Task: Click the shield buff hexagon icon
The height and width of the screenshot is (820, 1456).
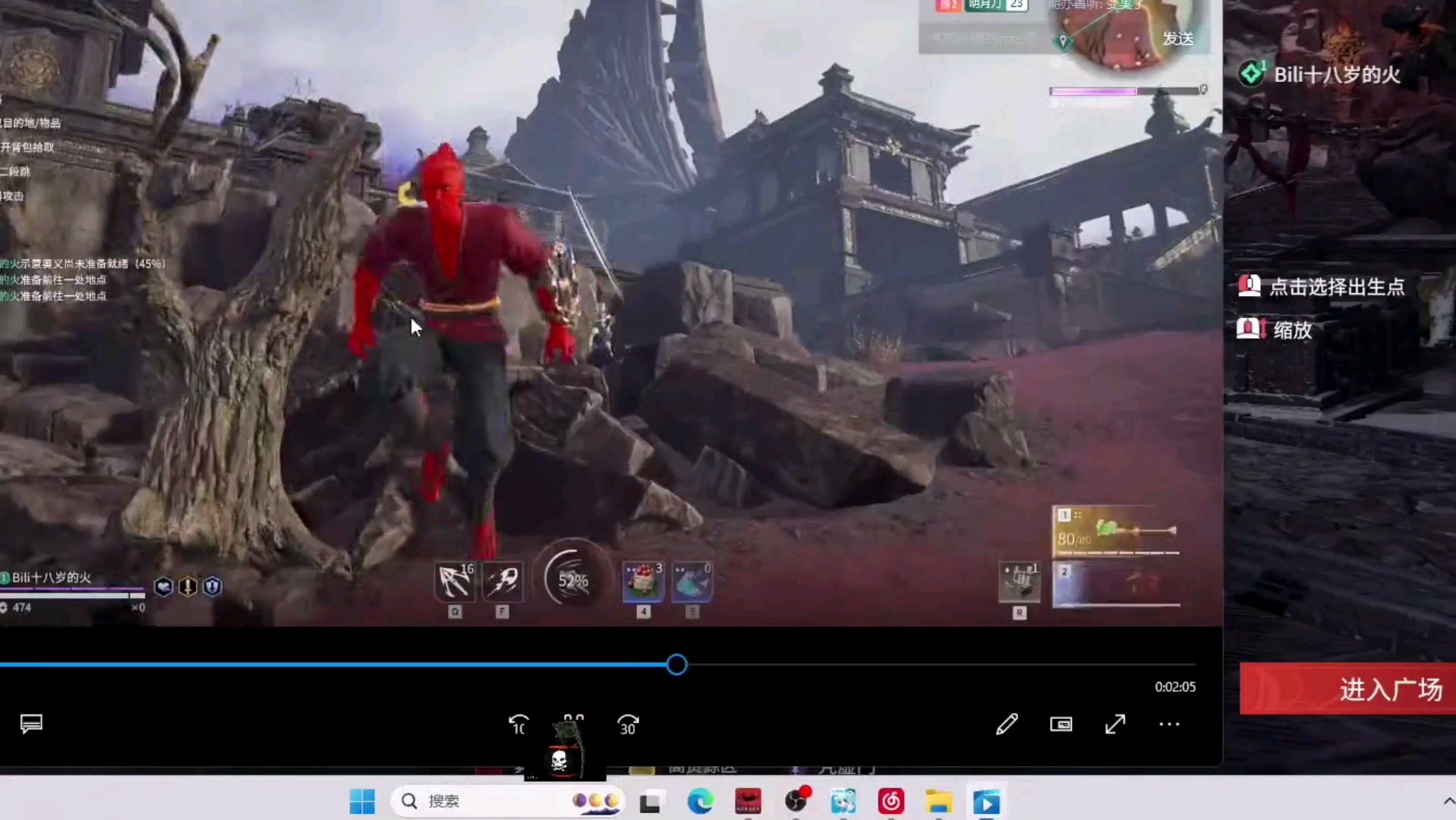Action: click(213, 586)
